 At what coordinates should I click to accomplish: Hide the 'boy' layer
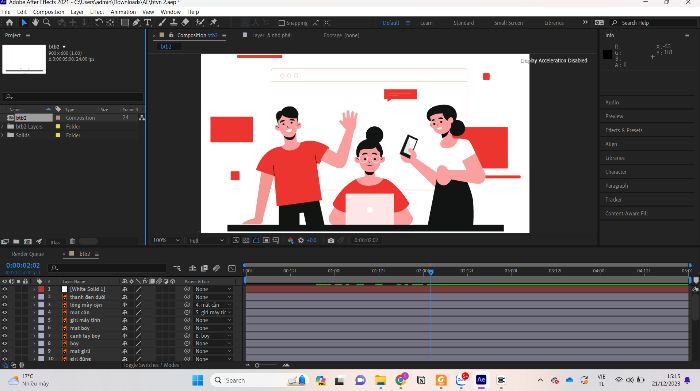(x=5, y=343)
